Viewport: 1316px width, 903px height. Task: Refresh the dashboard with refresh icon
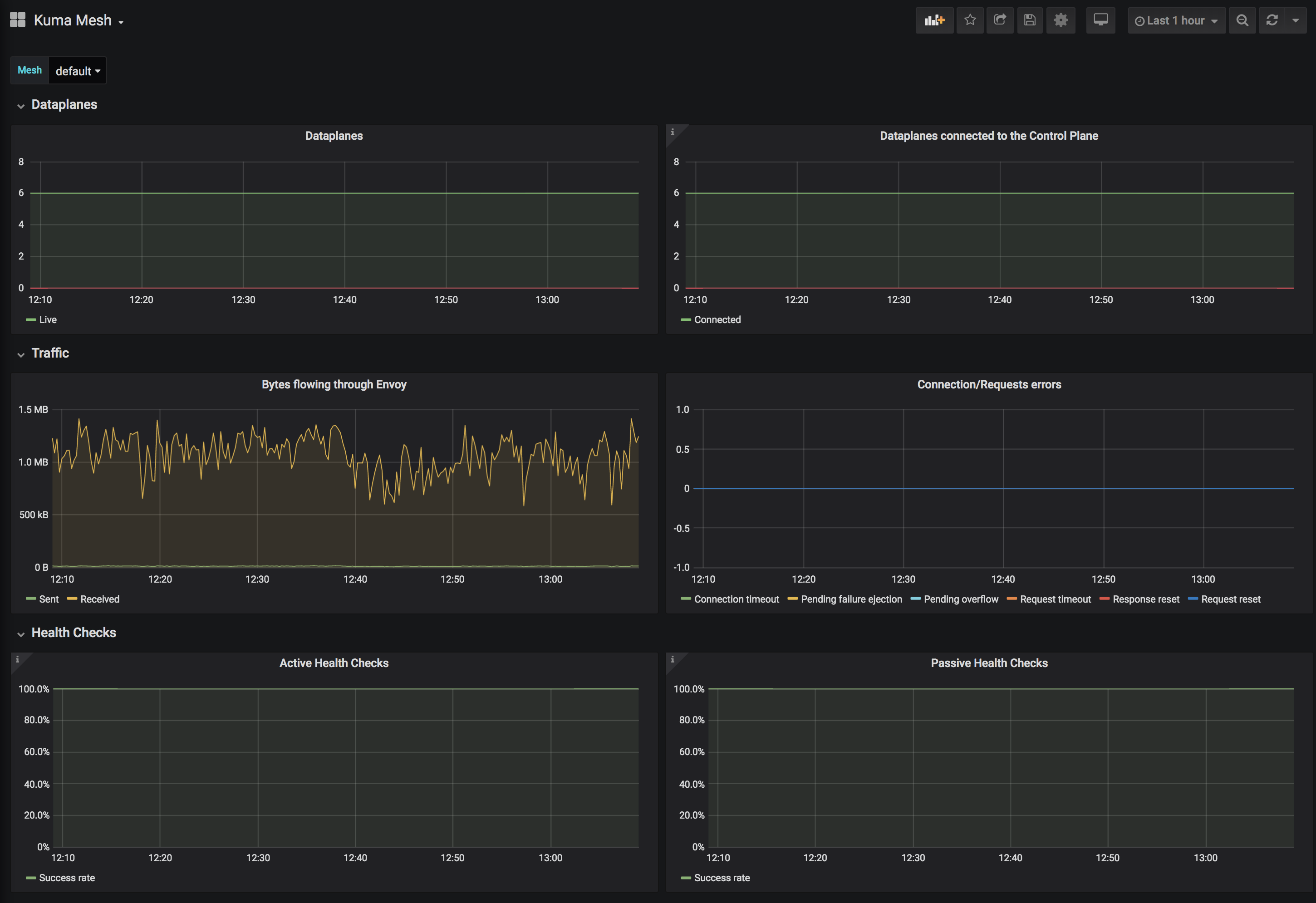[1272, 20]
